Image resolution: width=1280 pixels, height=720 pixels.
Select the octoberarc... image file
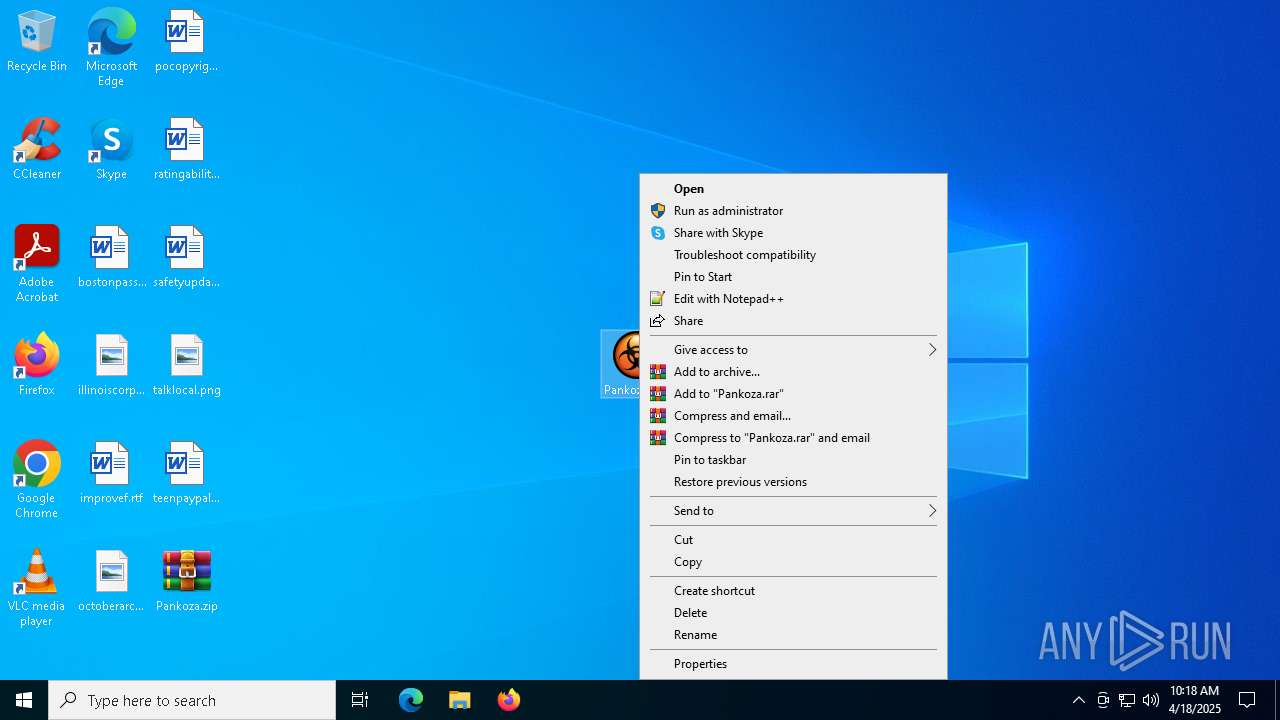[111, 582]
